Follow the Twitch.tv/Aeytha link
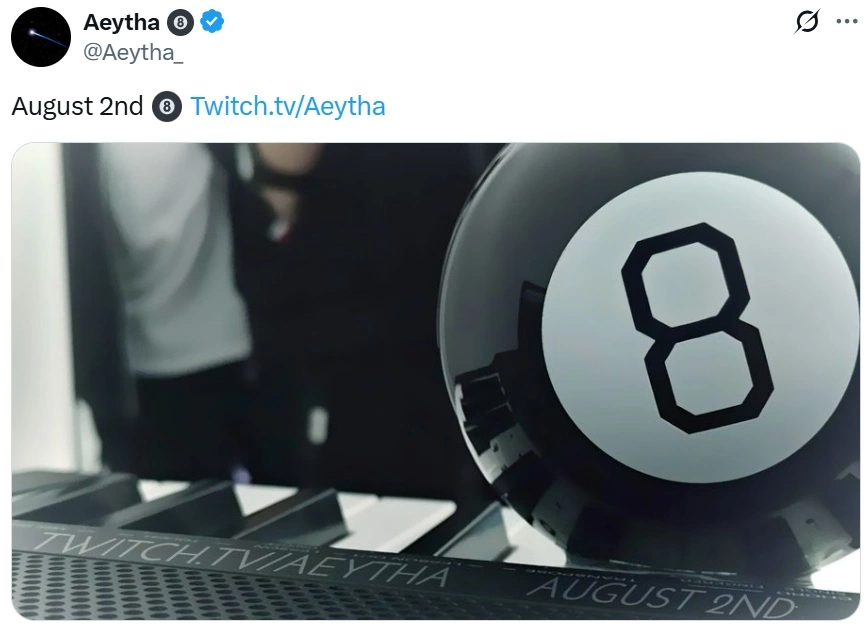This screenshot has height=636, width=868. [x=288, y=106]
